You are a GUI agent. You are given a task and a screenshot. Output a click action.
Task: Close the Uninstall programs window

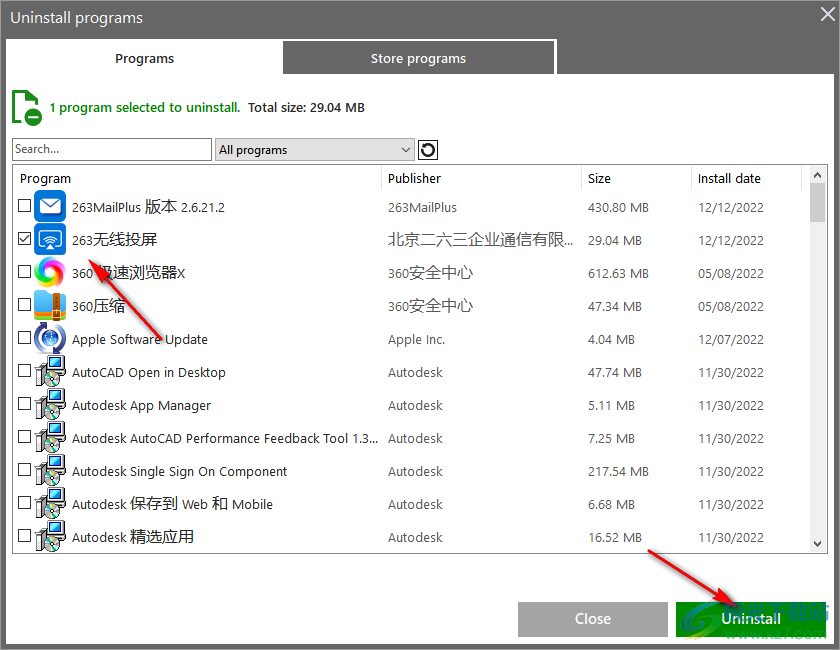[828, 14]
